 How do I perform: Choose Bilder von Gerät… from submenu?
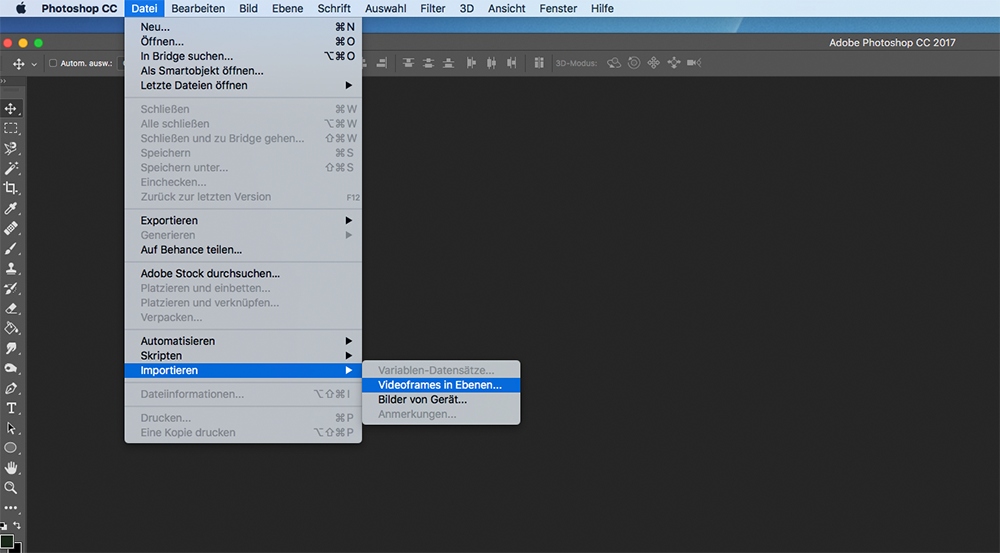tap(422, 400)
